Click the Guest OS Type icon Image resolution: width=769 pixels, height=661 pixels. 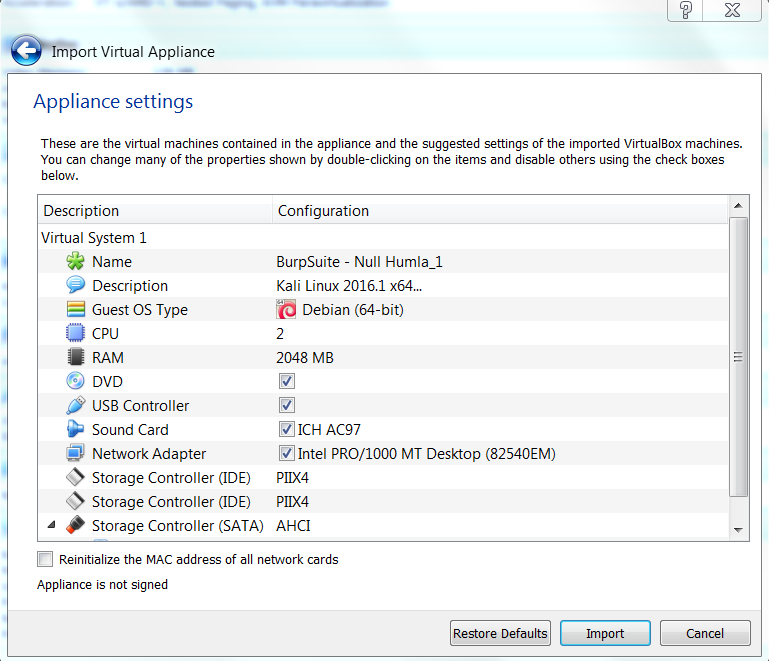[75, 309]
